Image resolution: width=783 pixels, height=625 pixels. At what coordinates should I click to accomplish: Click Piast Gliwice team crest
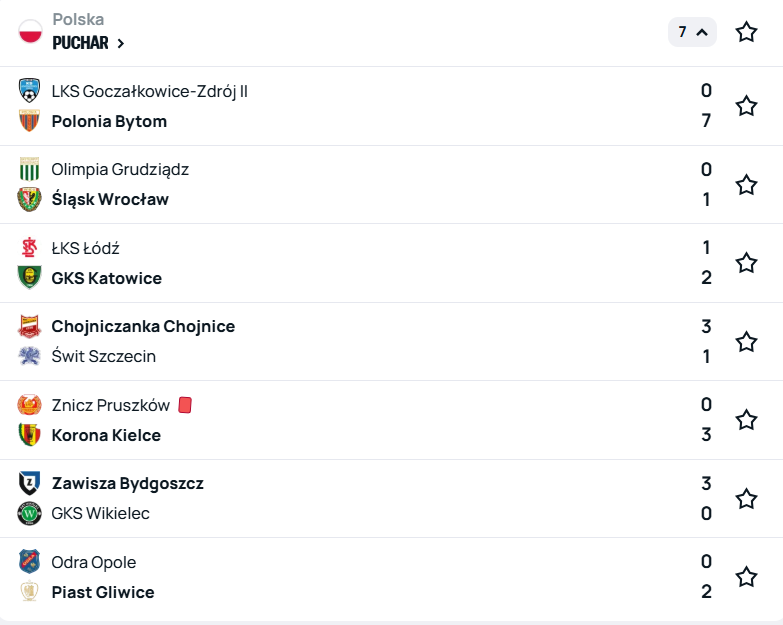click(29, 592)
